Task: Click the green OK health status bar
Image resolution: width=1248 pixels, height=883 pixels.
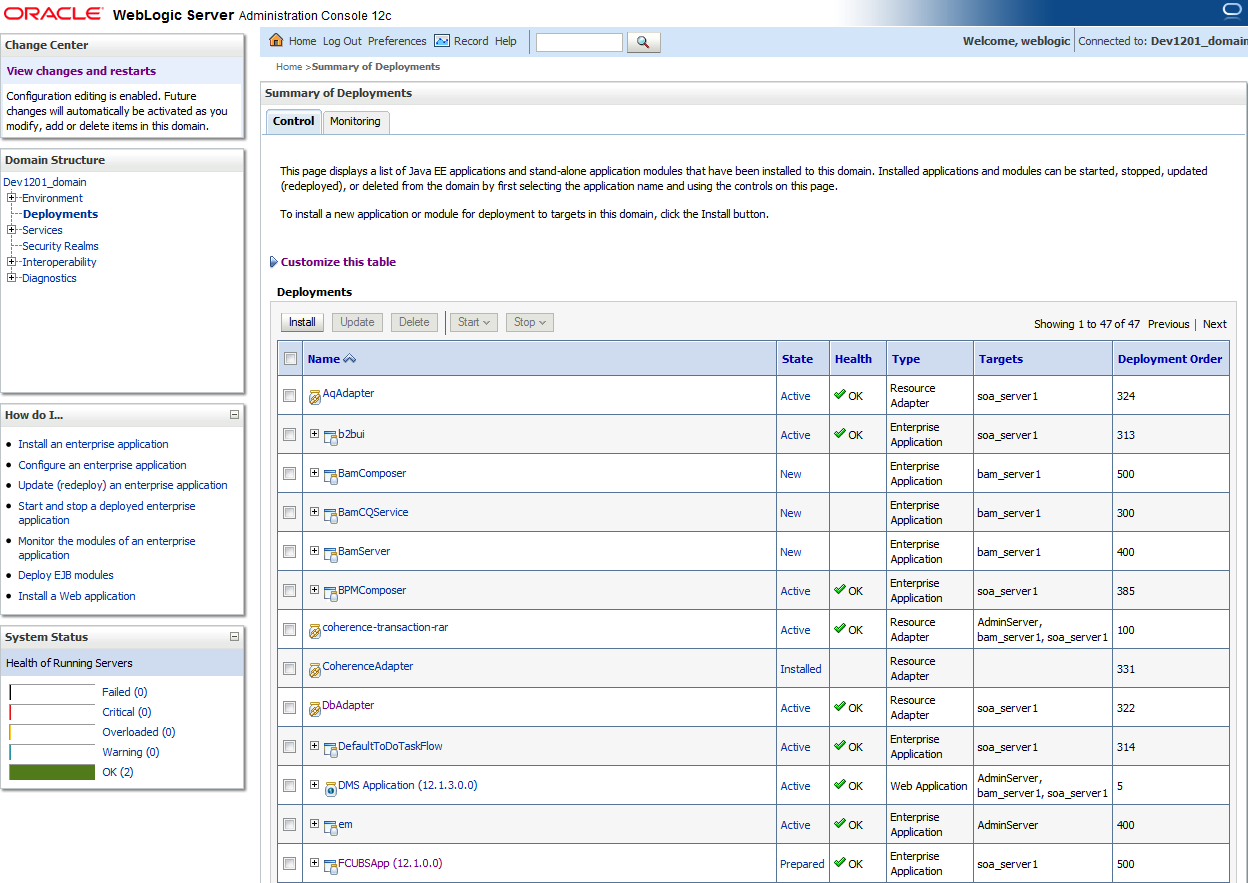Action: [x=52, y=772]
